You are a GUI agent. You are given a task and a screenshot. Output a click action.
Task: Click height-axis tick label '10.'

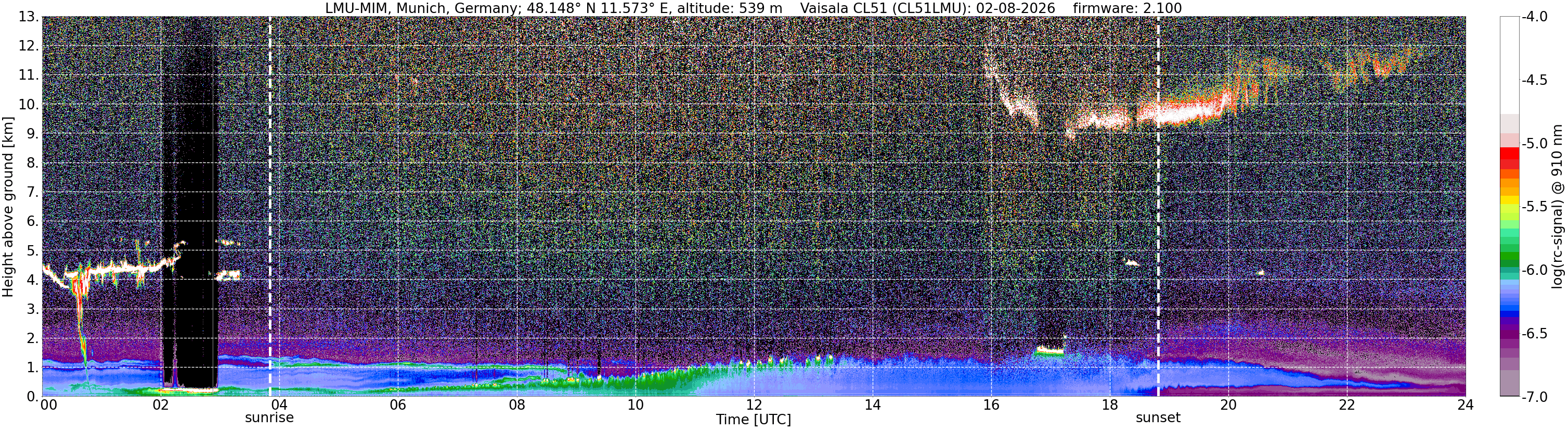[29, 105]
